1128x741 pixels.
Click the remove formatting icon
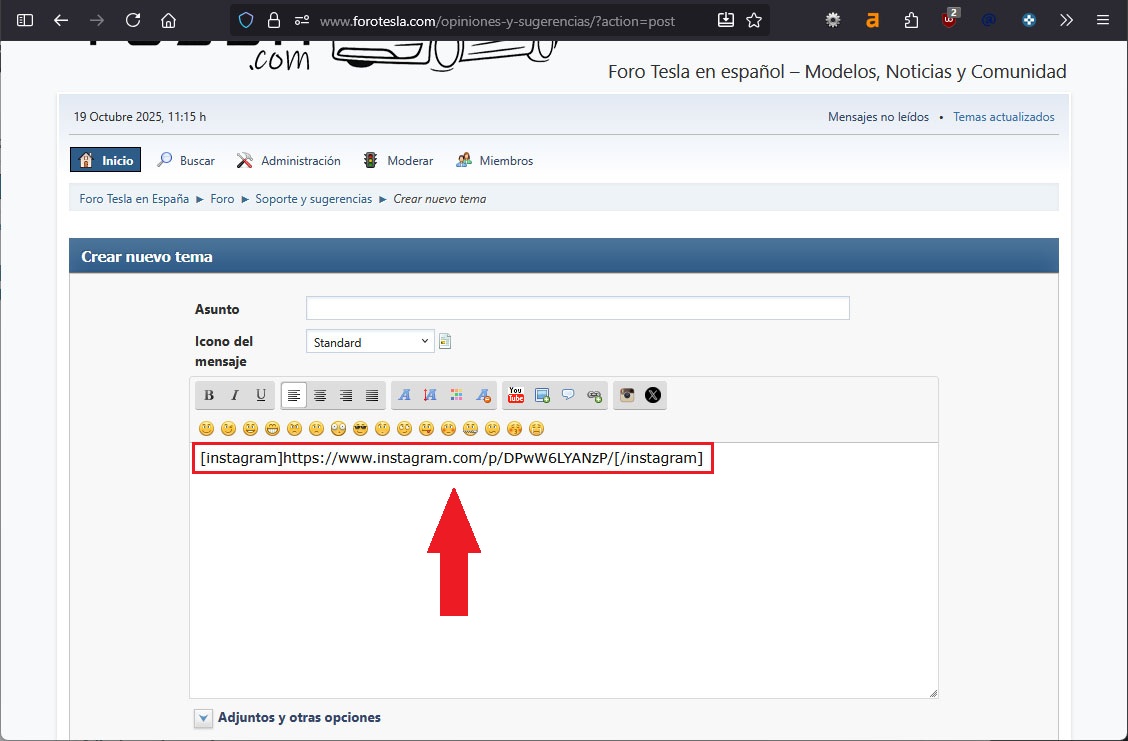483,395
